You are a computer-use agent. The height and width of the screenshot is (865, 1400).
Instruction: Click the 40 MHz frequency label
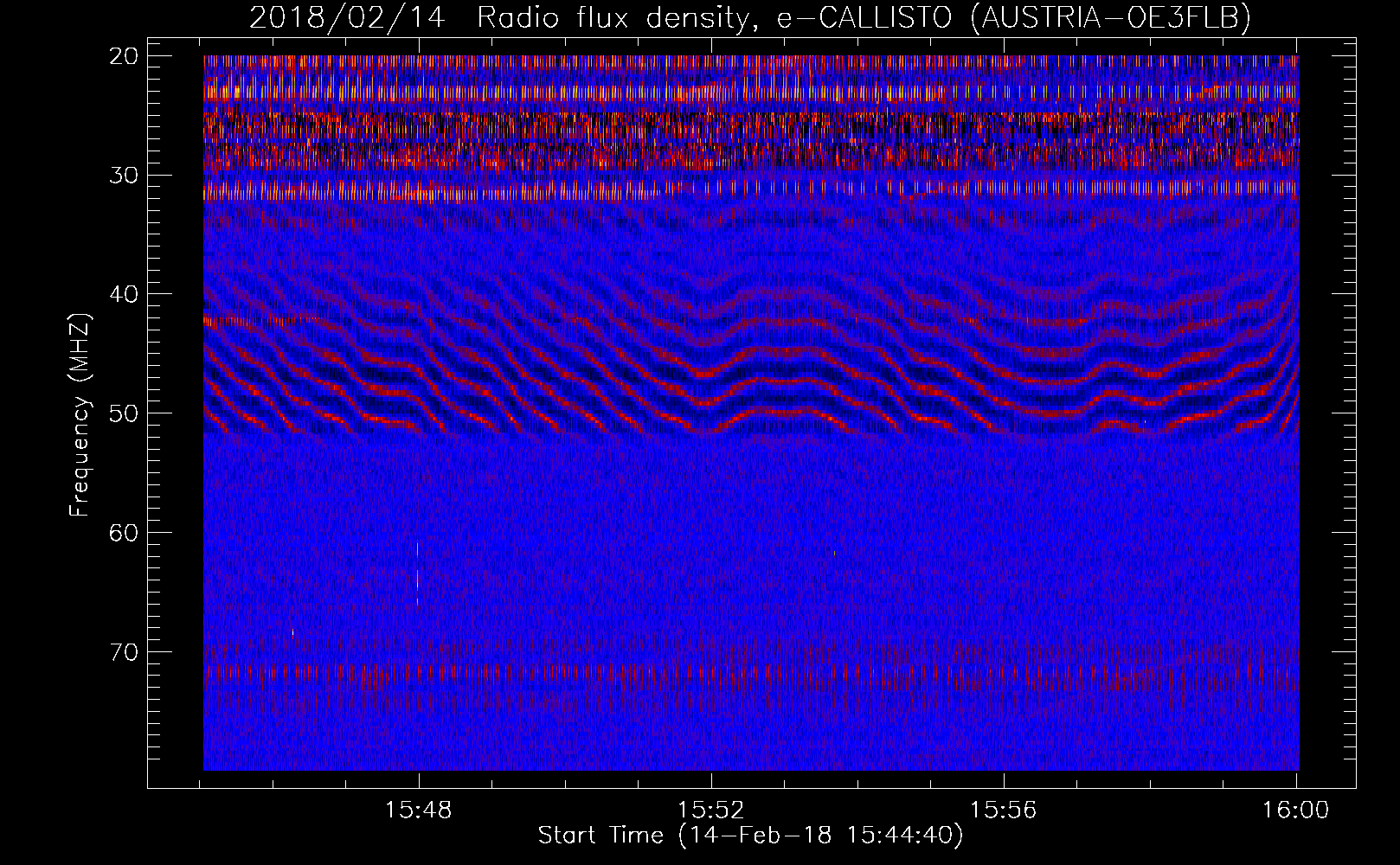[x=125, y=294]
